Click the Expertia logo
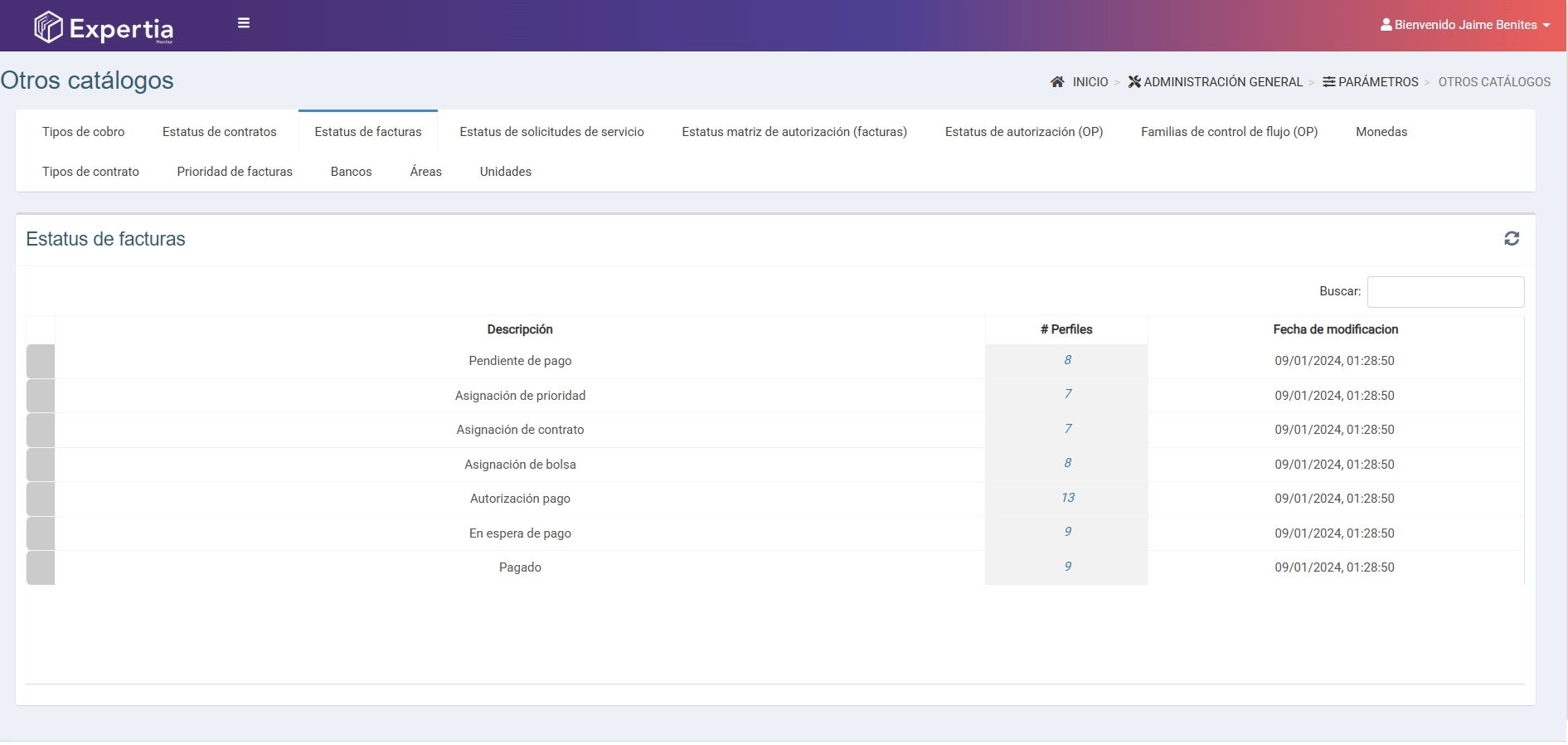 pyautogui.click(x=104, y=27)
